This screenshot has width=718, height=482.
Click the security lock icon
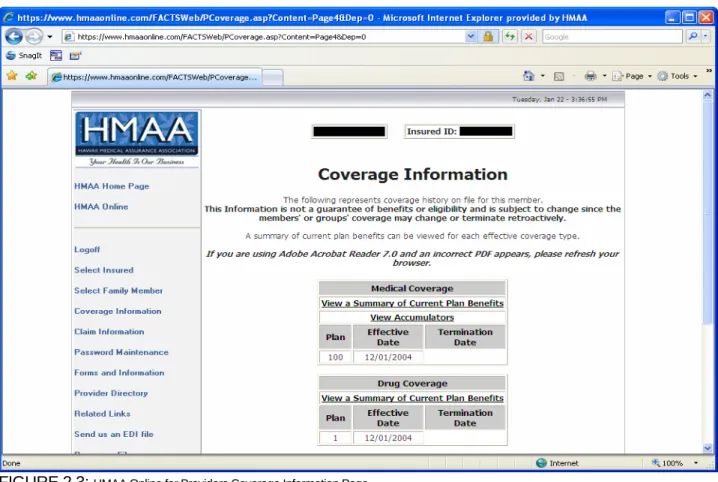(x=488, y=37)
